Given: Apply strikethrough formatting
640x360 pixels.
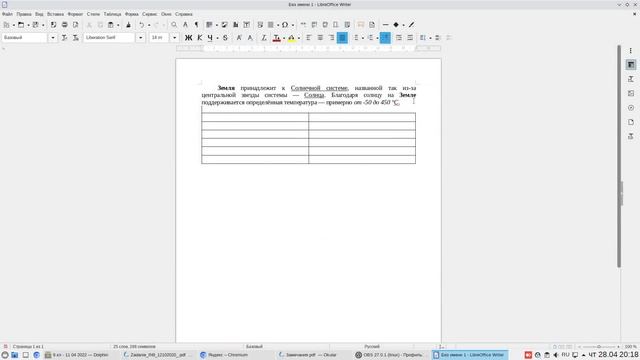Looking at the screenshot, I should click(x=225, y=38).
